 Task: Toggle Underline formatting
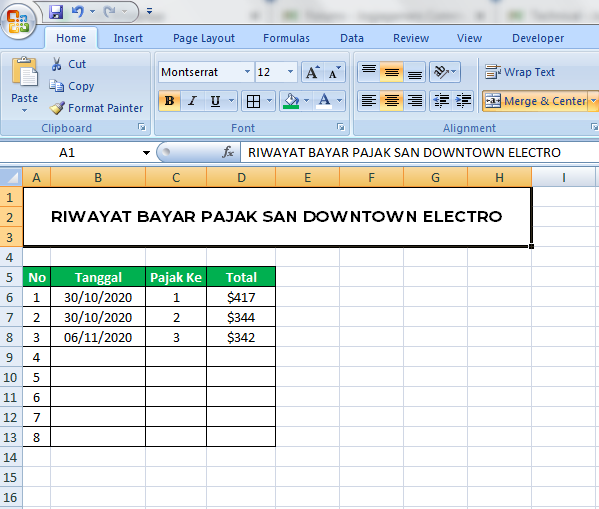(215, 101)
